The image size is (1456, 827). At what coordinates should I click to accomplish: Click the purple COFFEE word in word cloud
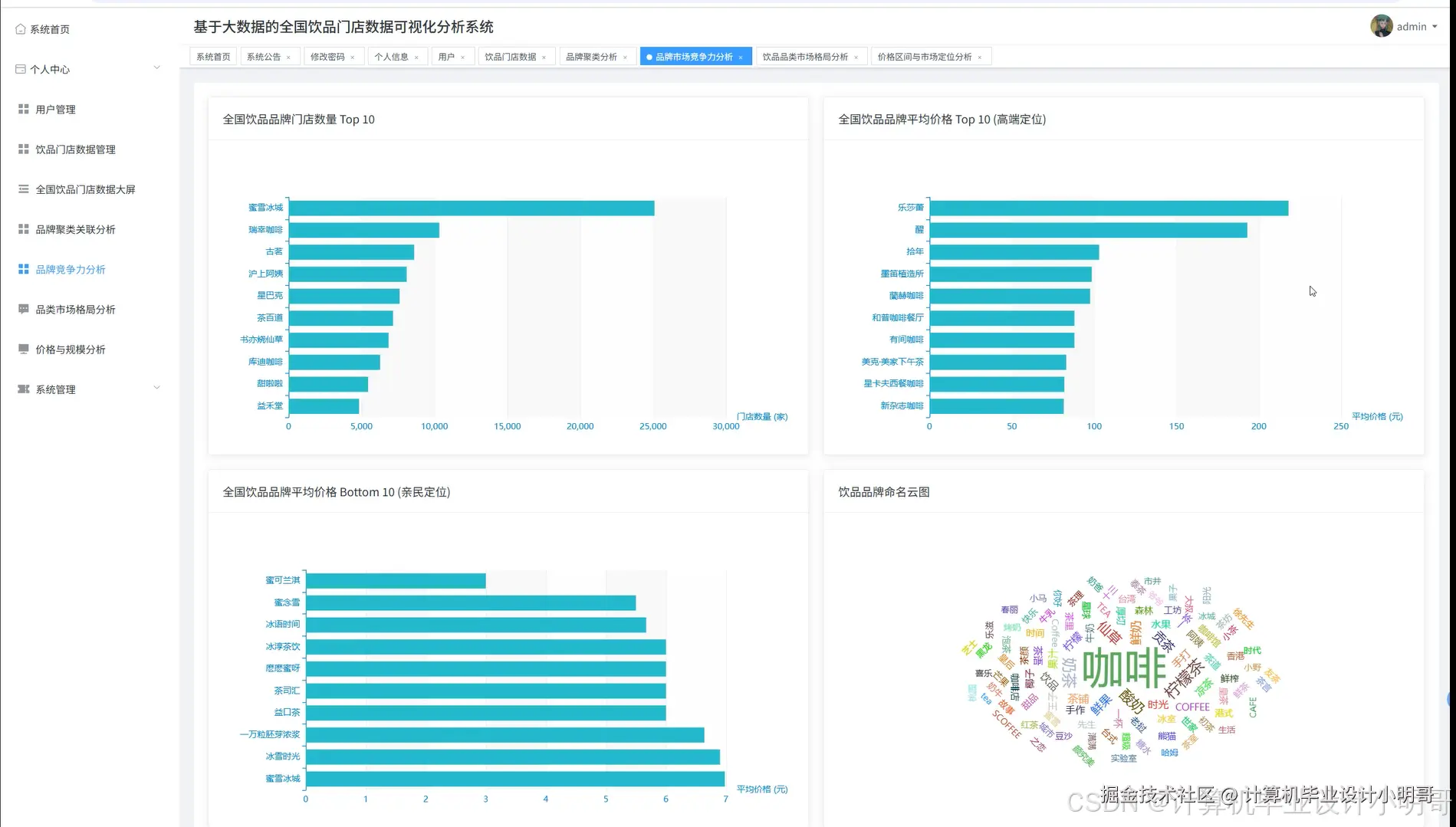(1192, 707)
